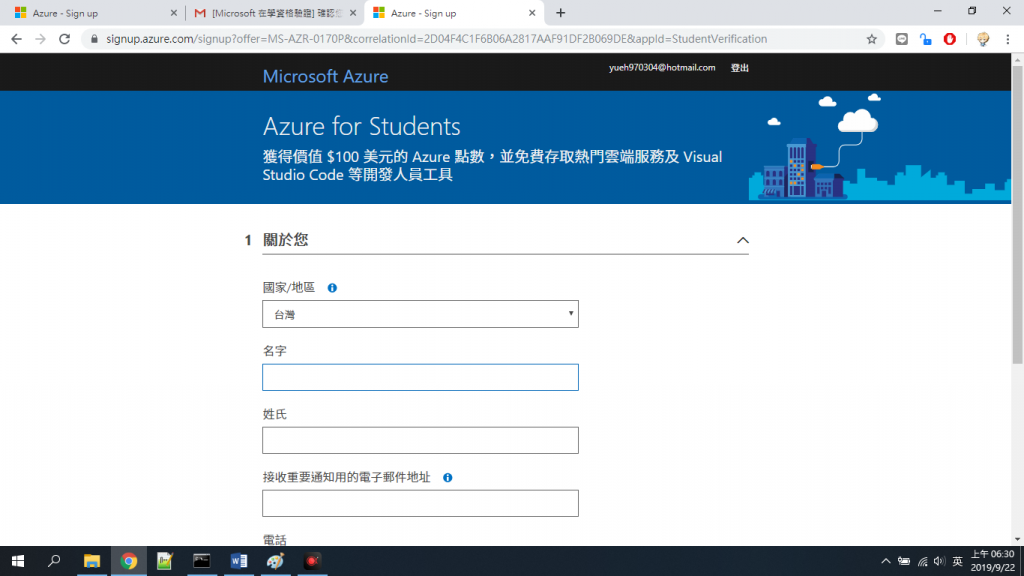The height and width of the screenshot is (576, 1024).
Task: Switch to the first Azure - Sign up tab
Action: (89, 13)
